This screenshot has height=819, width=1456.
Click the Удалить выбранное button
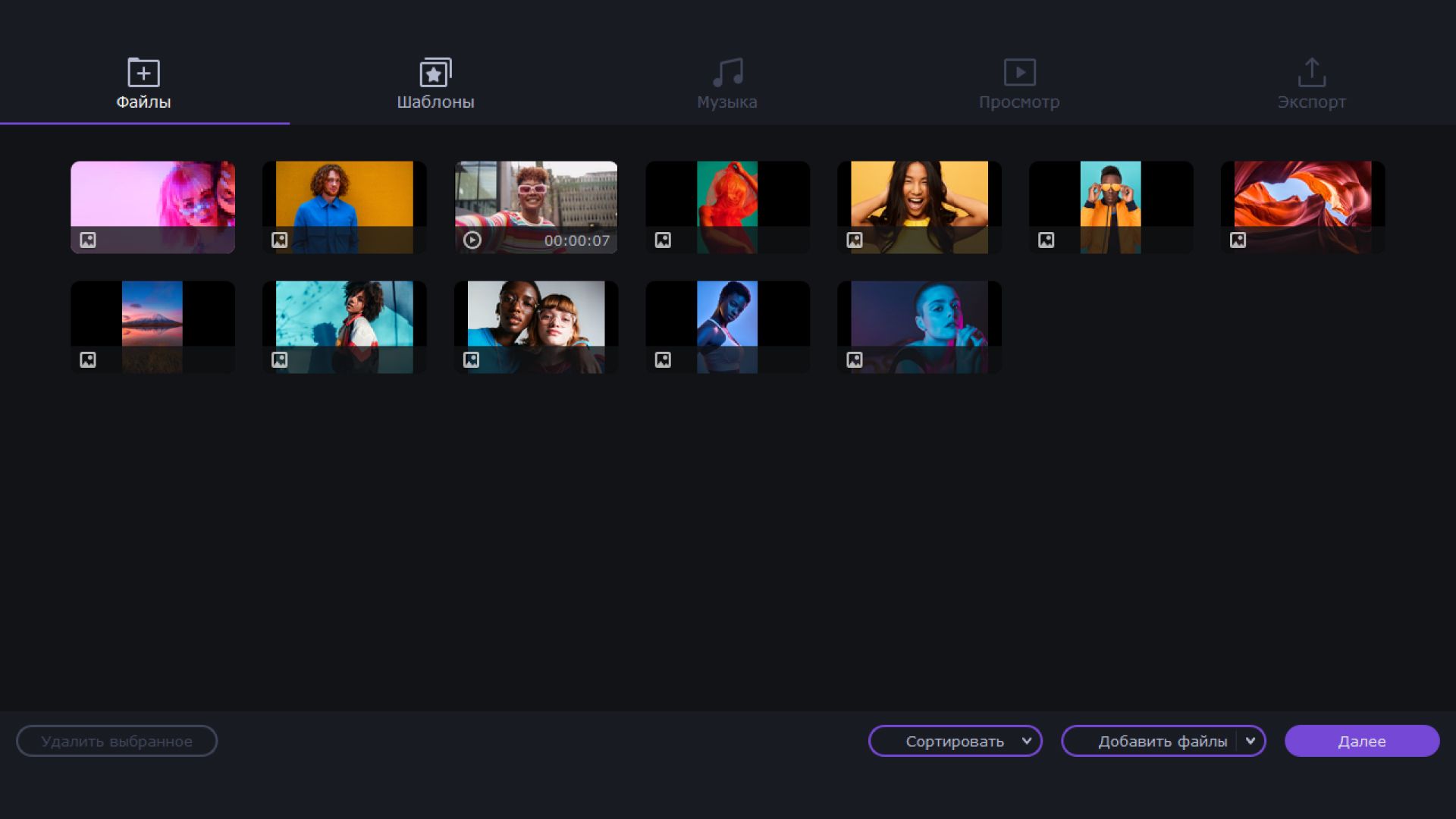click(x=117, y=742)
